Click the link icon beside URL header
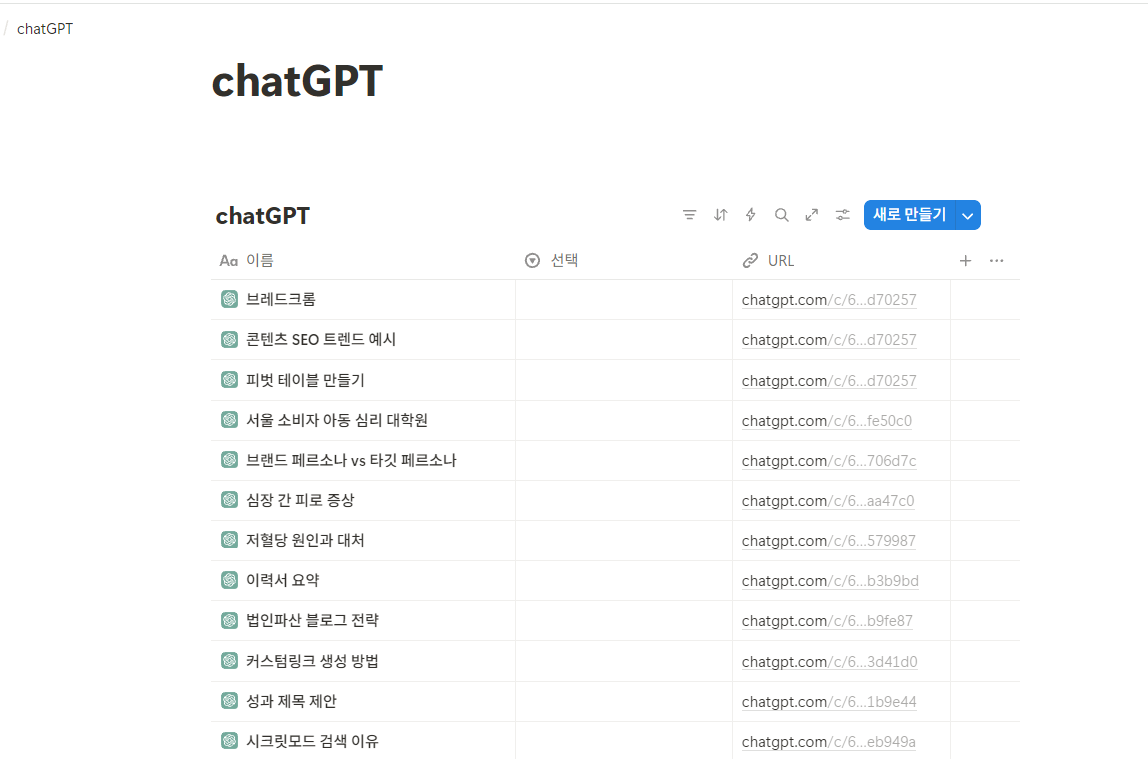 point(750,260)
